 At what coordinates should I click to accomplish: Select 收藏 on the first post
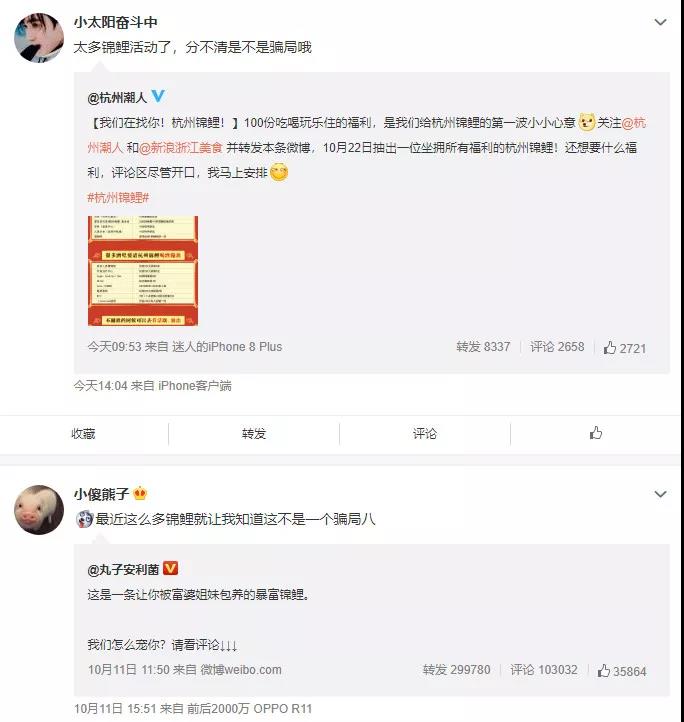(83, 433)
